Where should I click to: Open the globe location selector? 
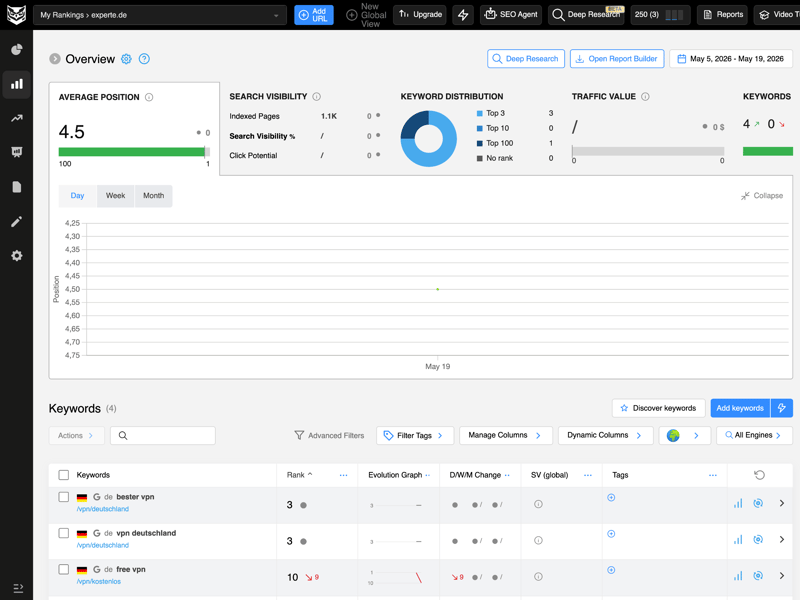point(684,435)
